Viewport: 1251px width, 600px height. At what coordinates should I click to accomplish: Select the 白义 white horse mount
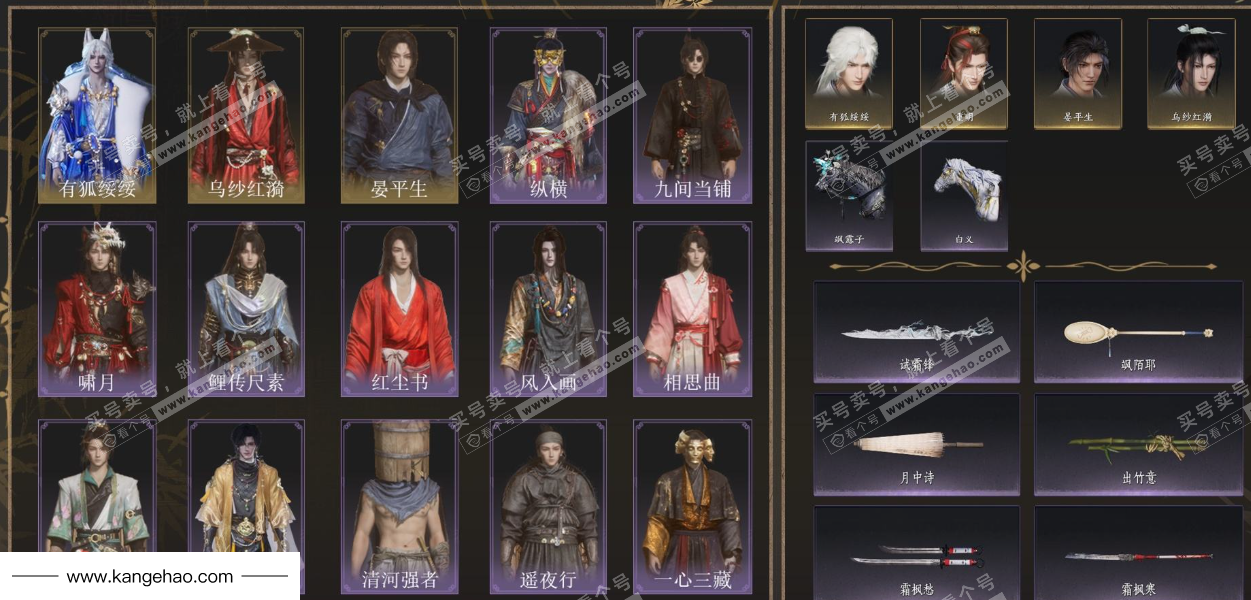[x=964, y=196]
